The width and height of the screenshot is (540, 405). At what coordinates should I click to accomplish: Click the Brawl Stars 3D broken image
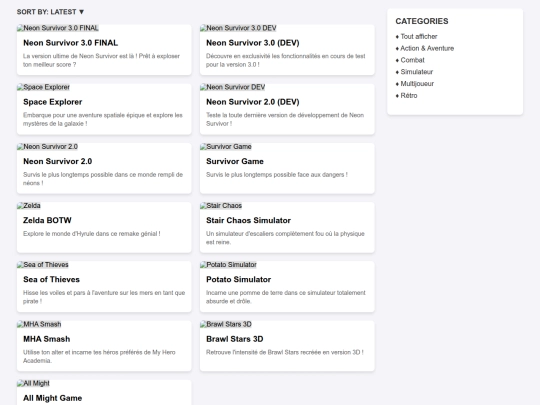(226, 324)
